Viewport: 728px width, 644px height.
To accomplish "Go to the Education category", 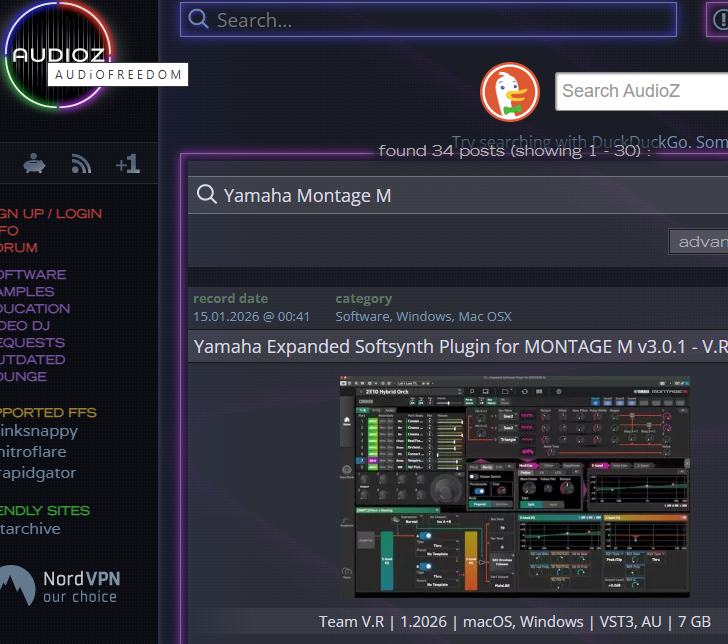I will [x=35, y=309].
